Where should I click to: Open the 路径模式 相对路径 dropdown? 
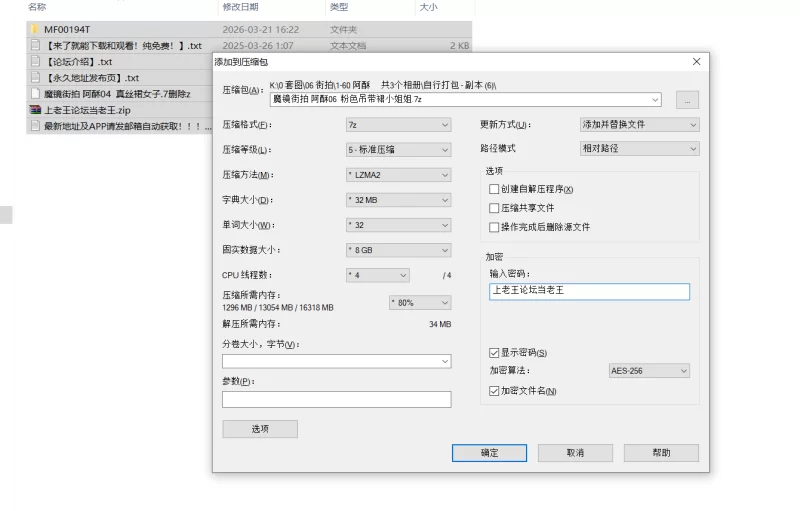639,148
